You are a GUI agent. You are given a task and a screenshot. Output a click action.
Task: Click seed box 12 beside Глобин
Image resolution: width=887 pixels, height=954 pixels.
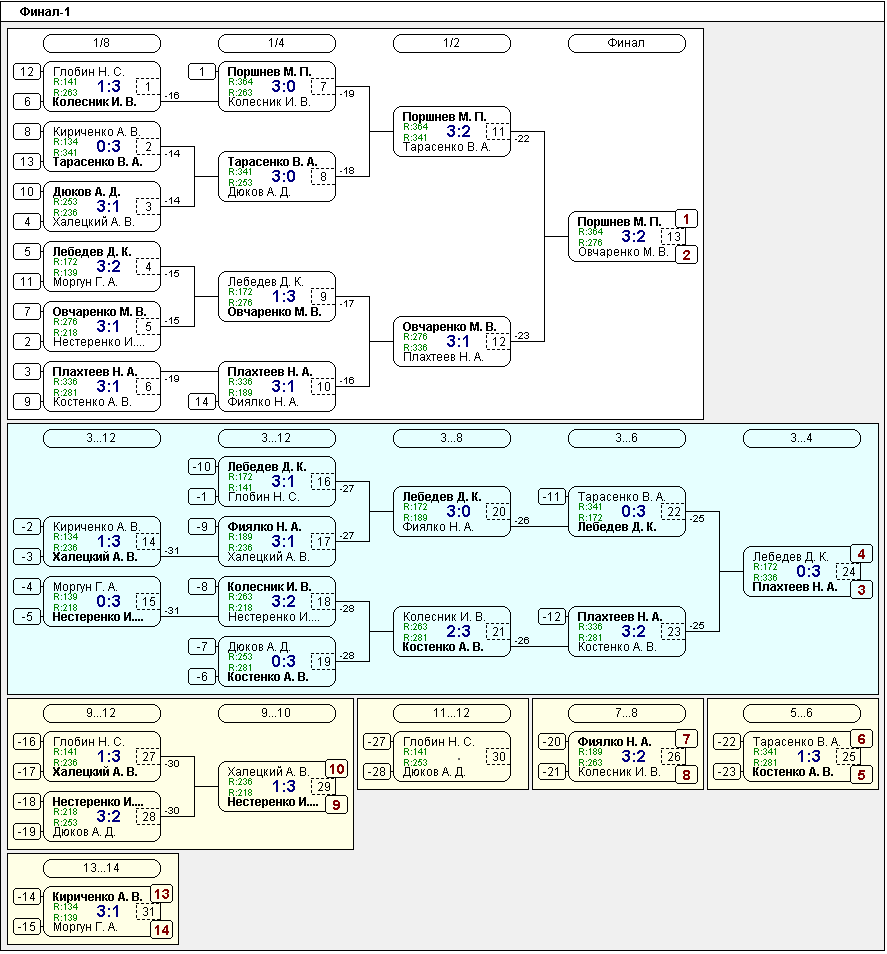click(27, 72)
